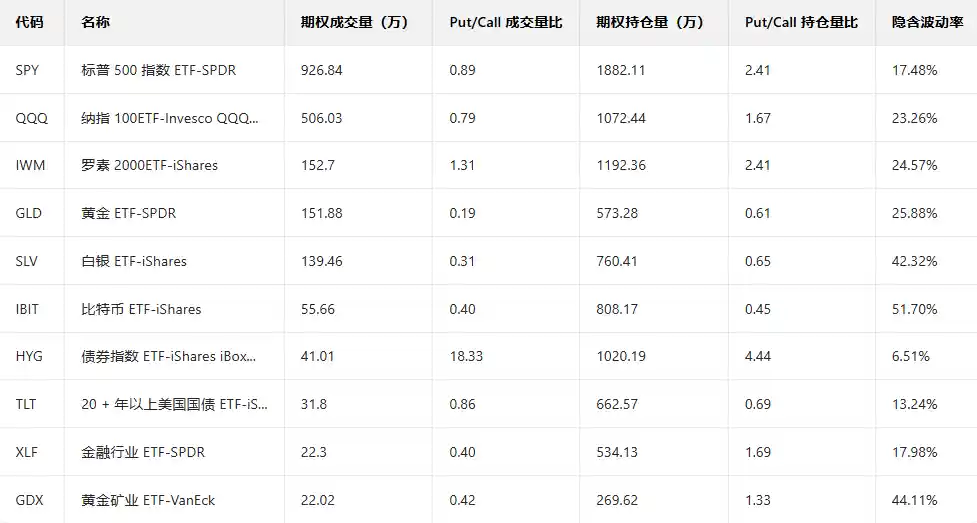
Task: Open the QQQ ticker row
Action: [30, 118]
